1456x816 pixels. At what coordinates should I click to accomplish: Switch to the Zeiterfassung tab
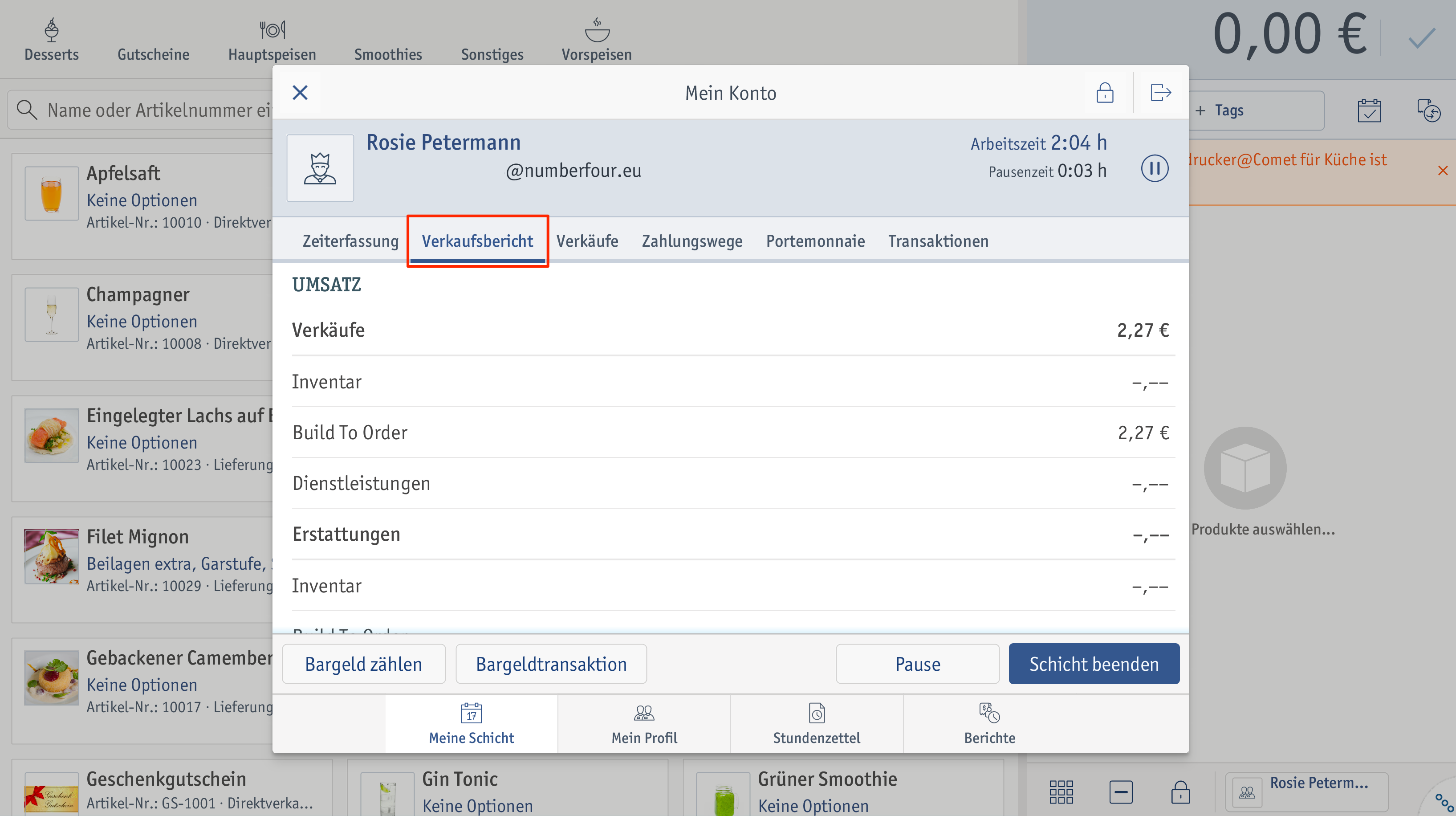(350, 241)
